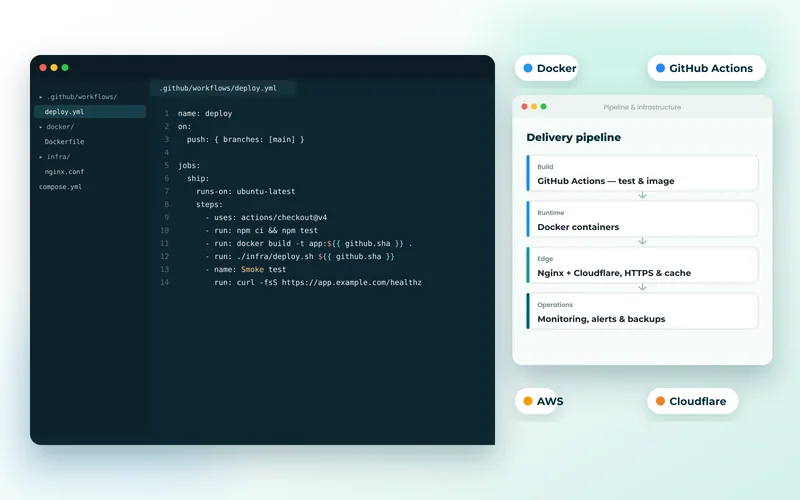Close the Pipeline & infrastructure window
Viewport: 800px width, 500px height.
click(x=524, y=107)
